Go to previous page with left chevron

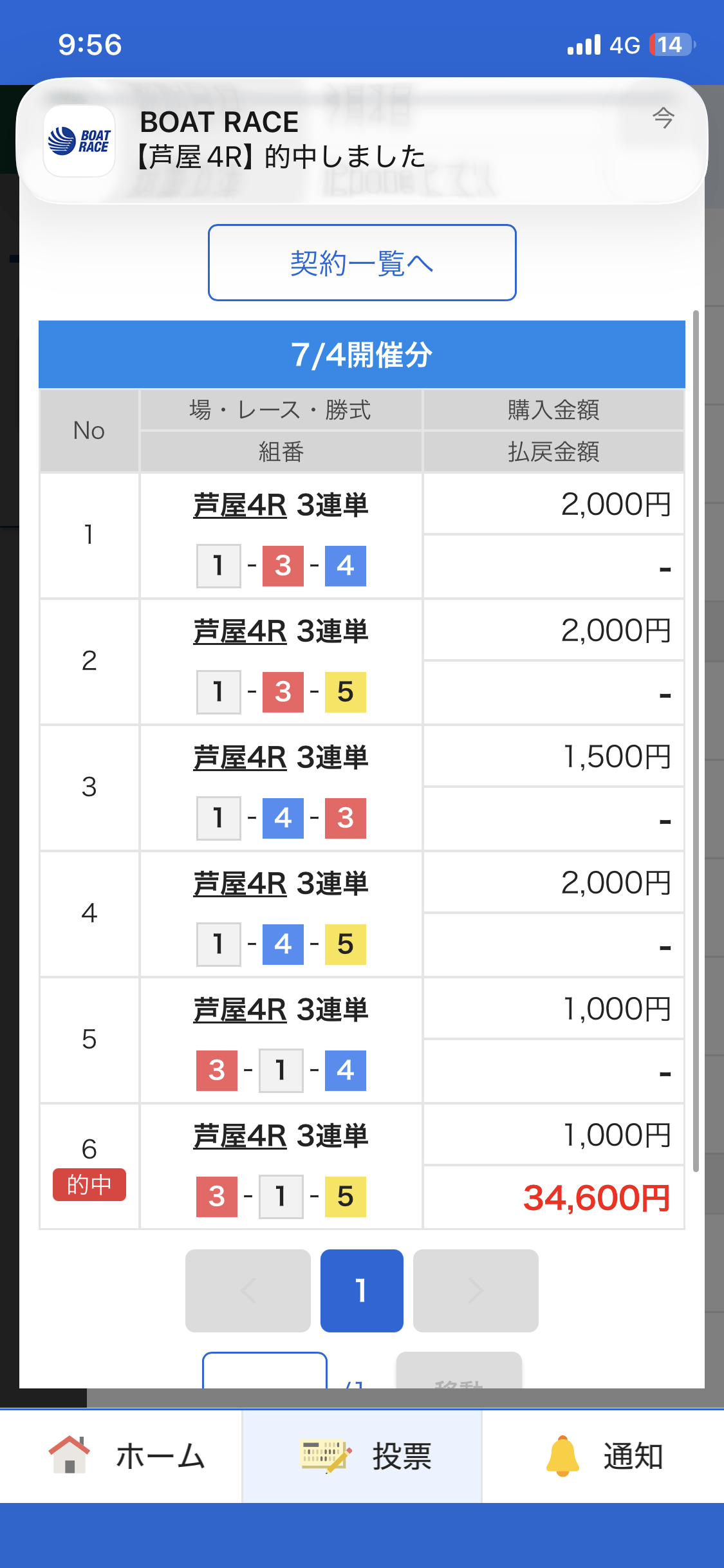(x=248, y=1291)
